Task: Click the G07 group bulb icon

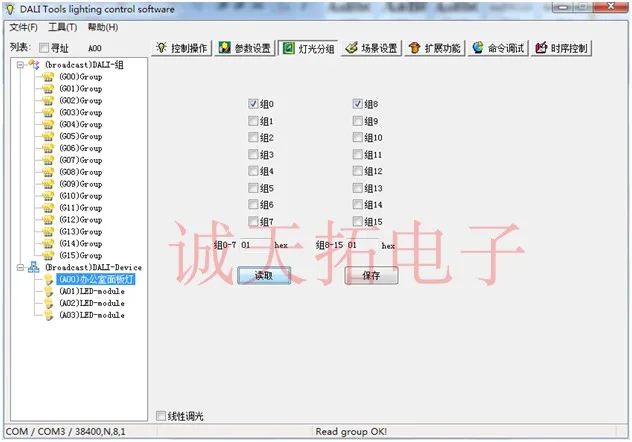Action: (x=48, y=160)
